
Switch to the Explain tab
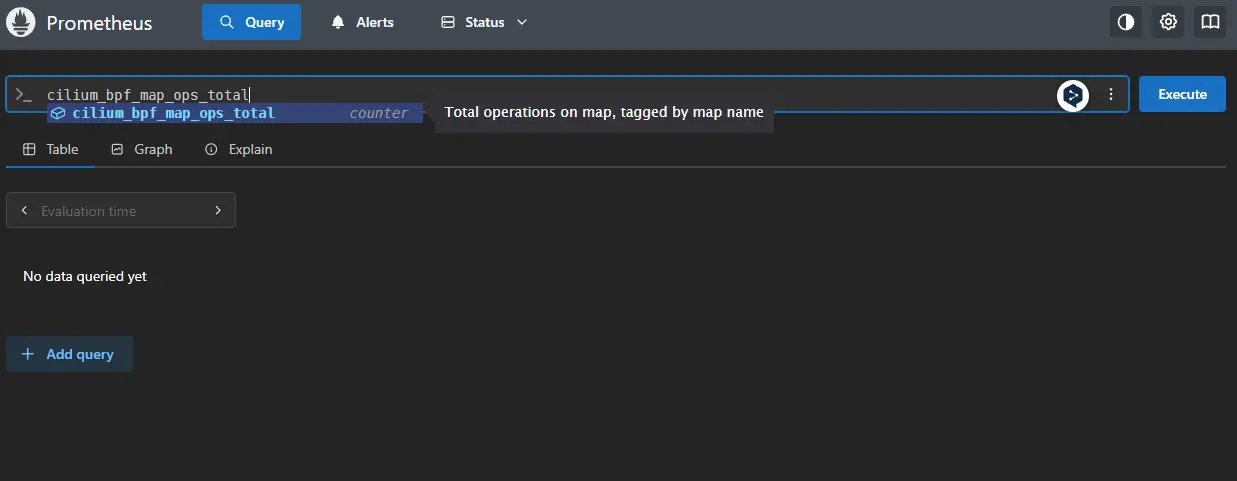[239, 149]
